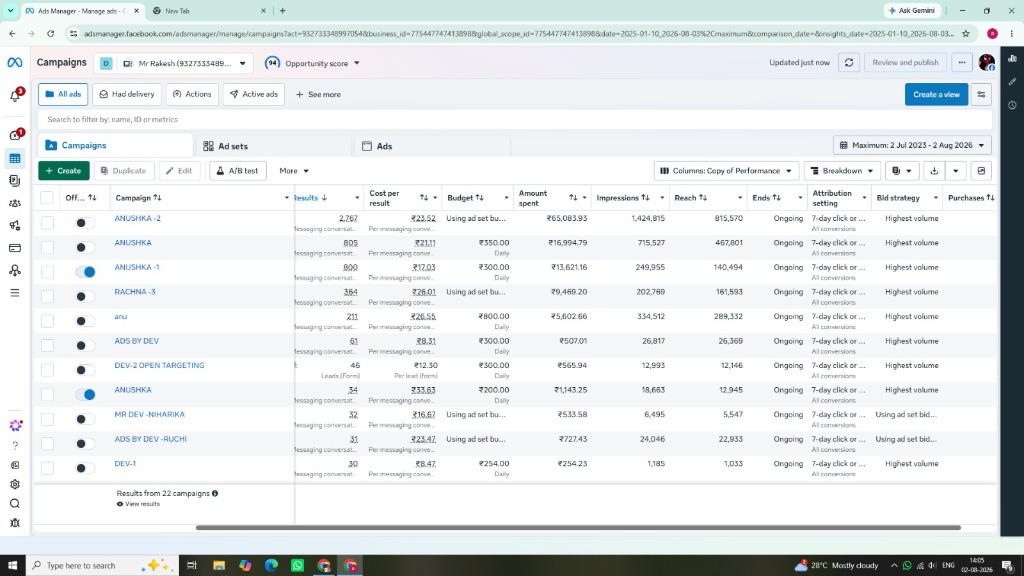Open WhatsApp from the Windows taskbar

pyautogui.click(x=297, y=566)
